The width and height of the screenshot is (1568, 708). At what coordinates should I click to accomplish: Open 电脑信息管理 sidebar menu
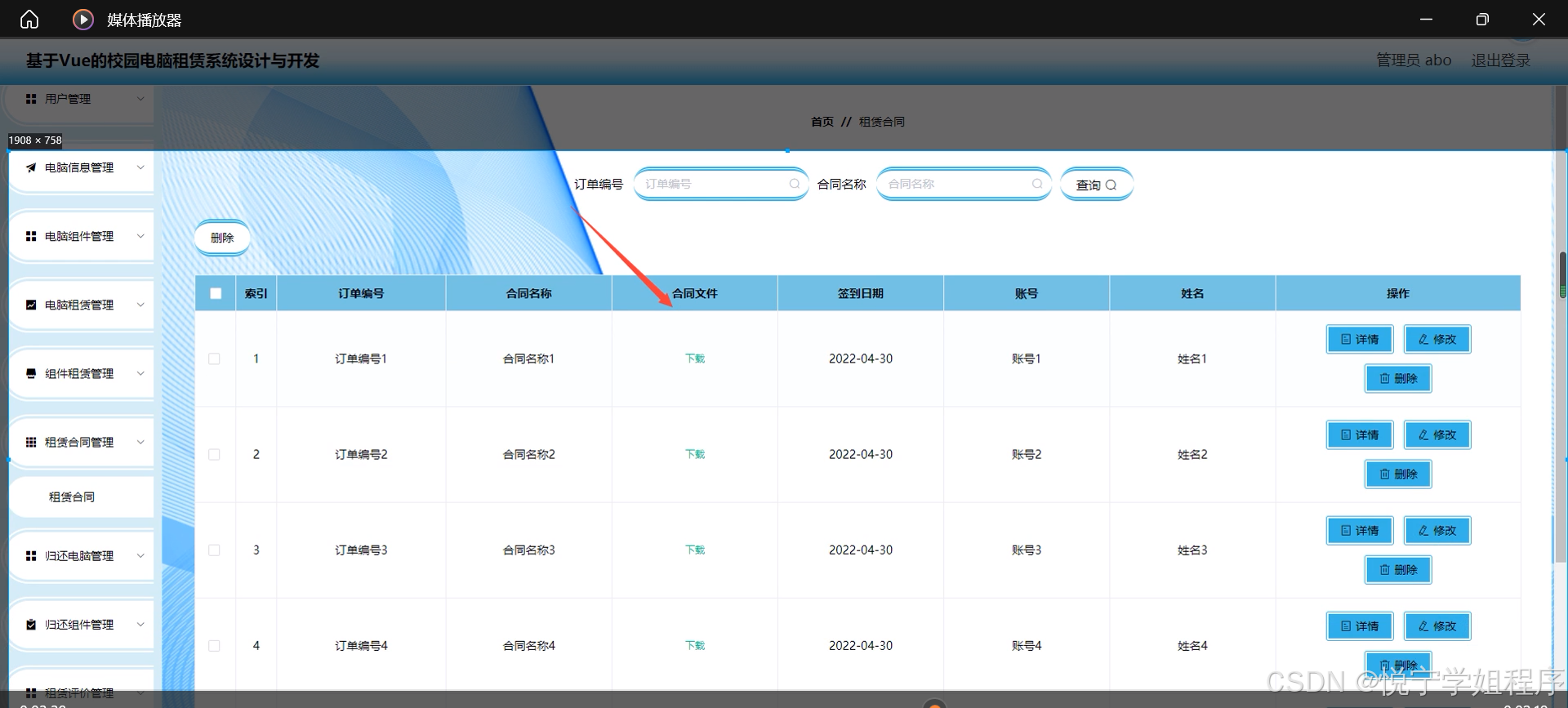coord(81,167)
